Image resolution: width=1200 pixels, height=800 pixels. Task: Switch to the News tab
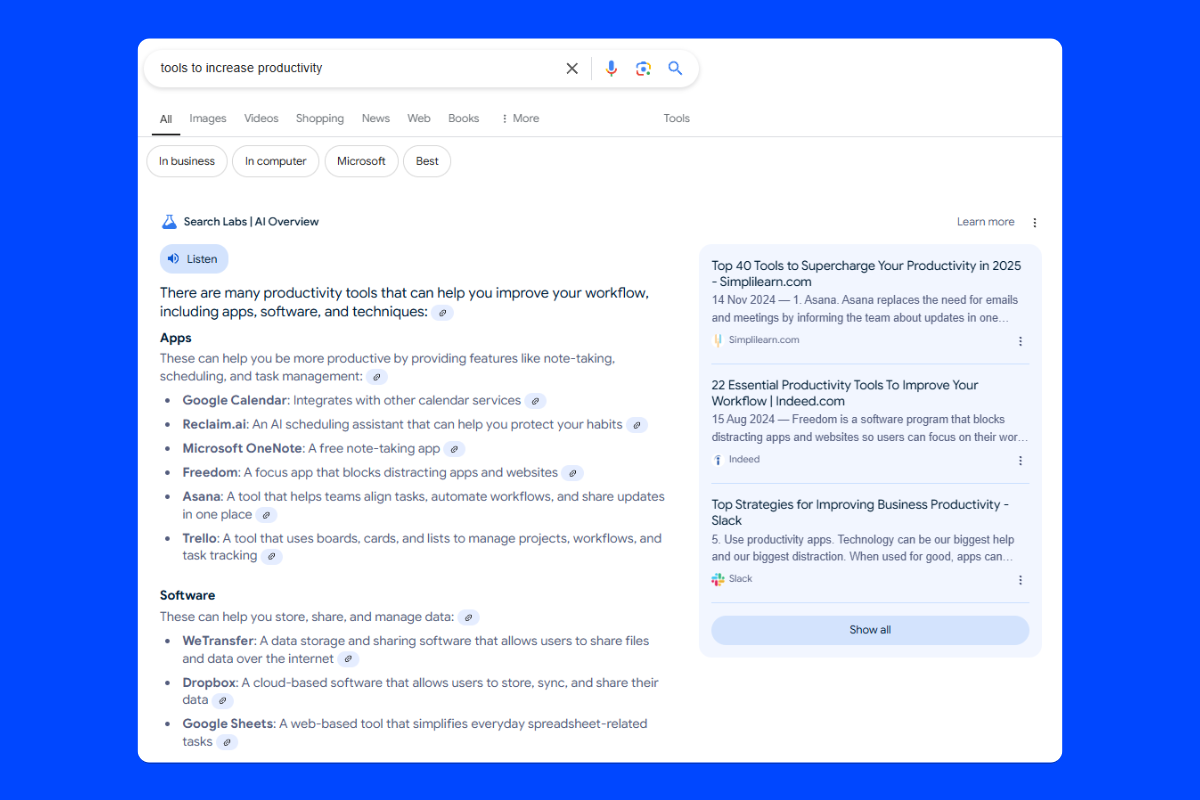pos(376,118)
